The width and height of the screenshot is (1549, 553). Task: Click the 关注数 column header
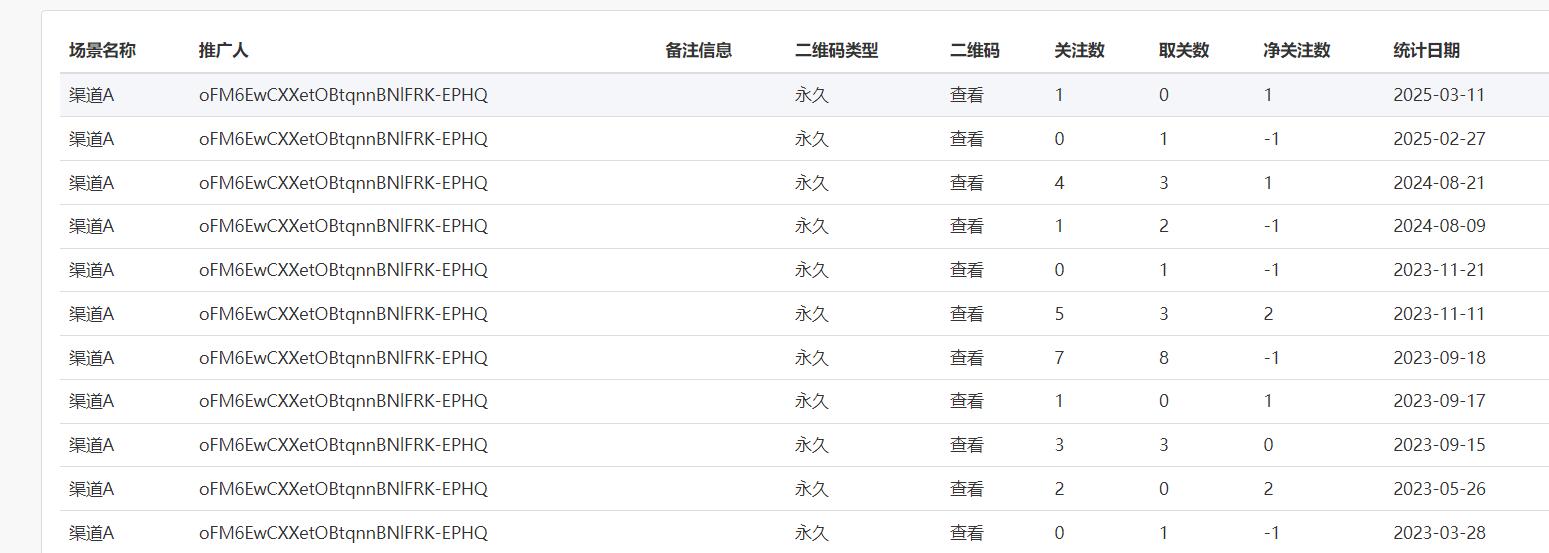point(1079,51)
